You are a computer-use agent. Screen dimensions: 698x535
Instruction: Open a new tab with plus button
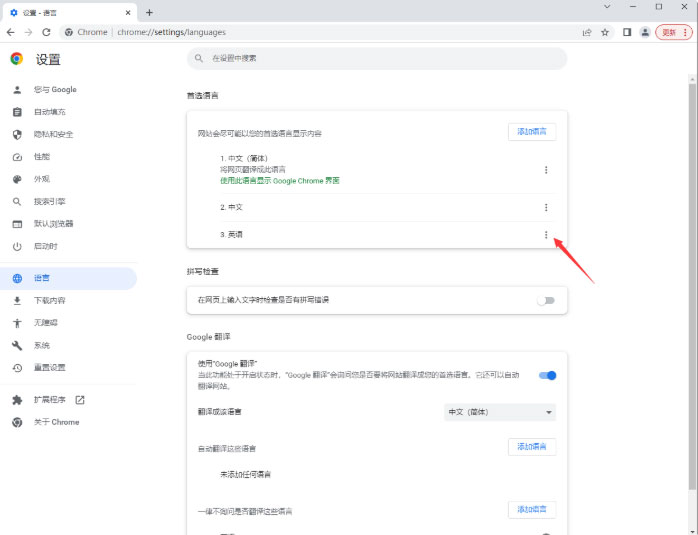150,12
